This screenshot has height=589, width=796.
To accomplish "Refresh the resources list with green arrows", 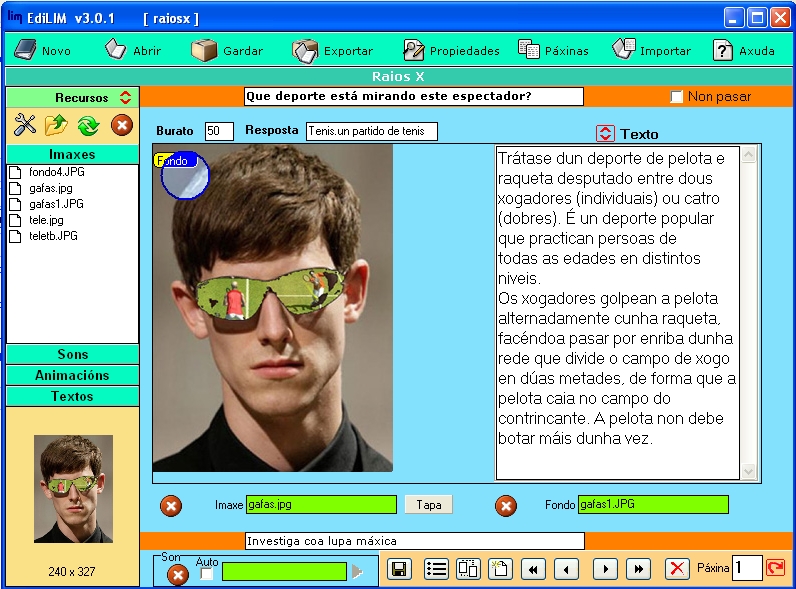I will click(88, 125).
